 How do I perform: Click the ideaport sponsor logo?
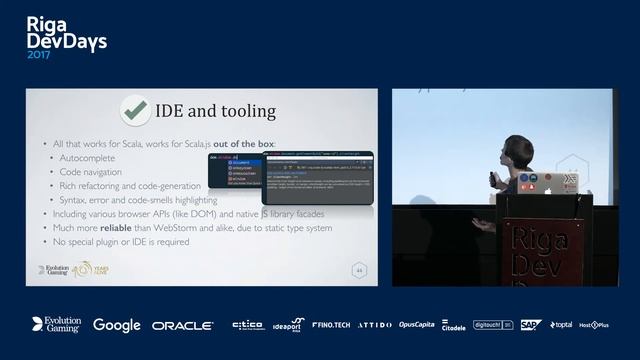tap(289, 325)
